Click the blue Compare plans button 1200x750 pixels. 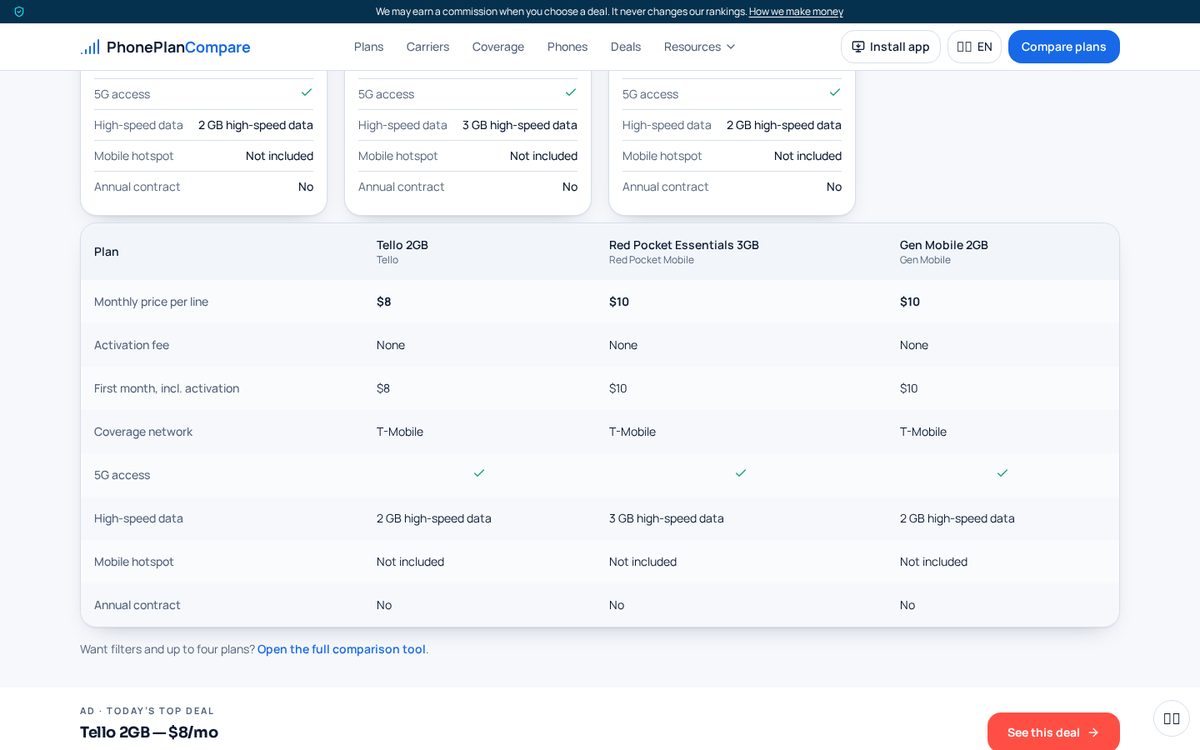click(x=1064, y=47)
